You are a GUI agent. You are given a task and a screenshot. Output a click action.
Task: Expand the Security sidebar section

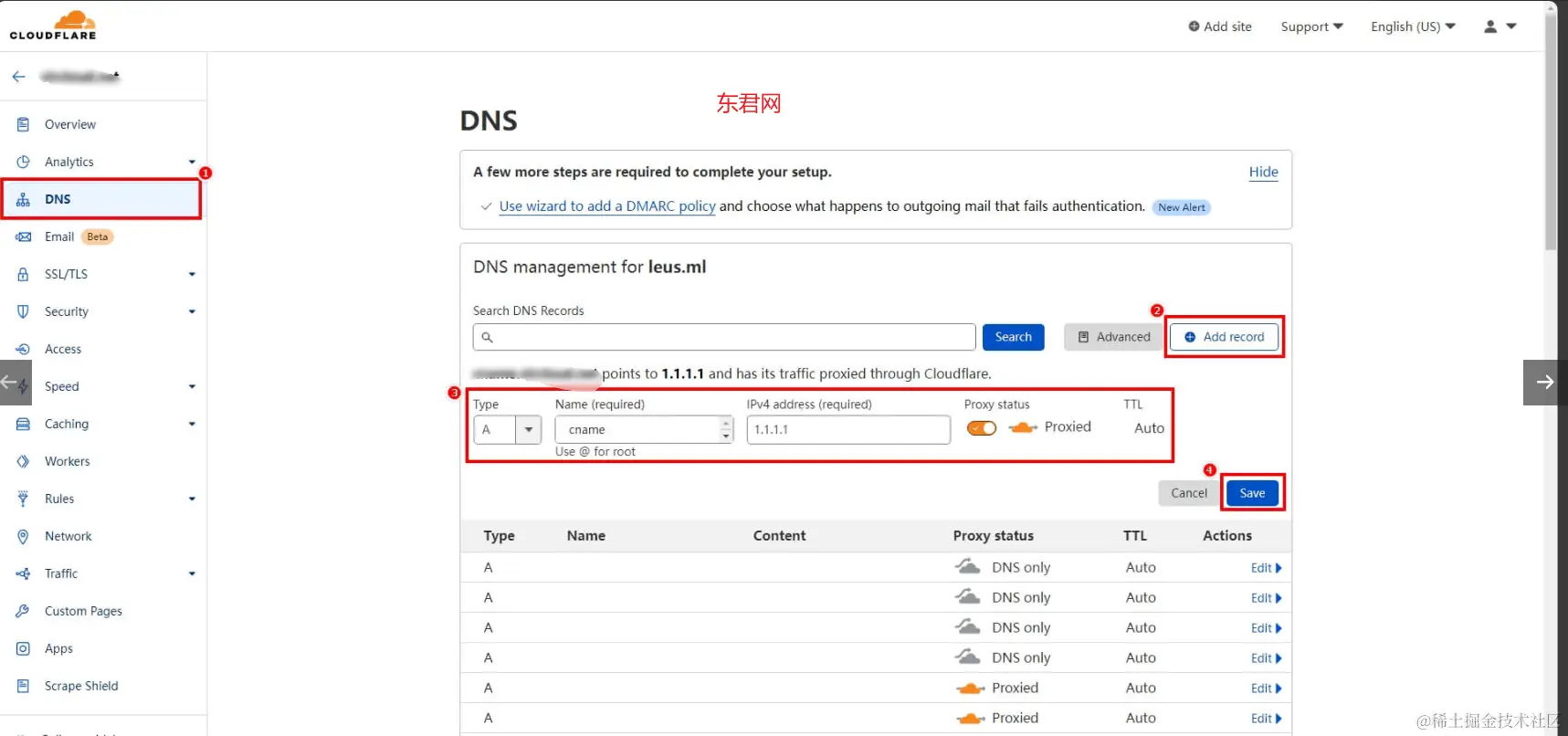point(192,311)
